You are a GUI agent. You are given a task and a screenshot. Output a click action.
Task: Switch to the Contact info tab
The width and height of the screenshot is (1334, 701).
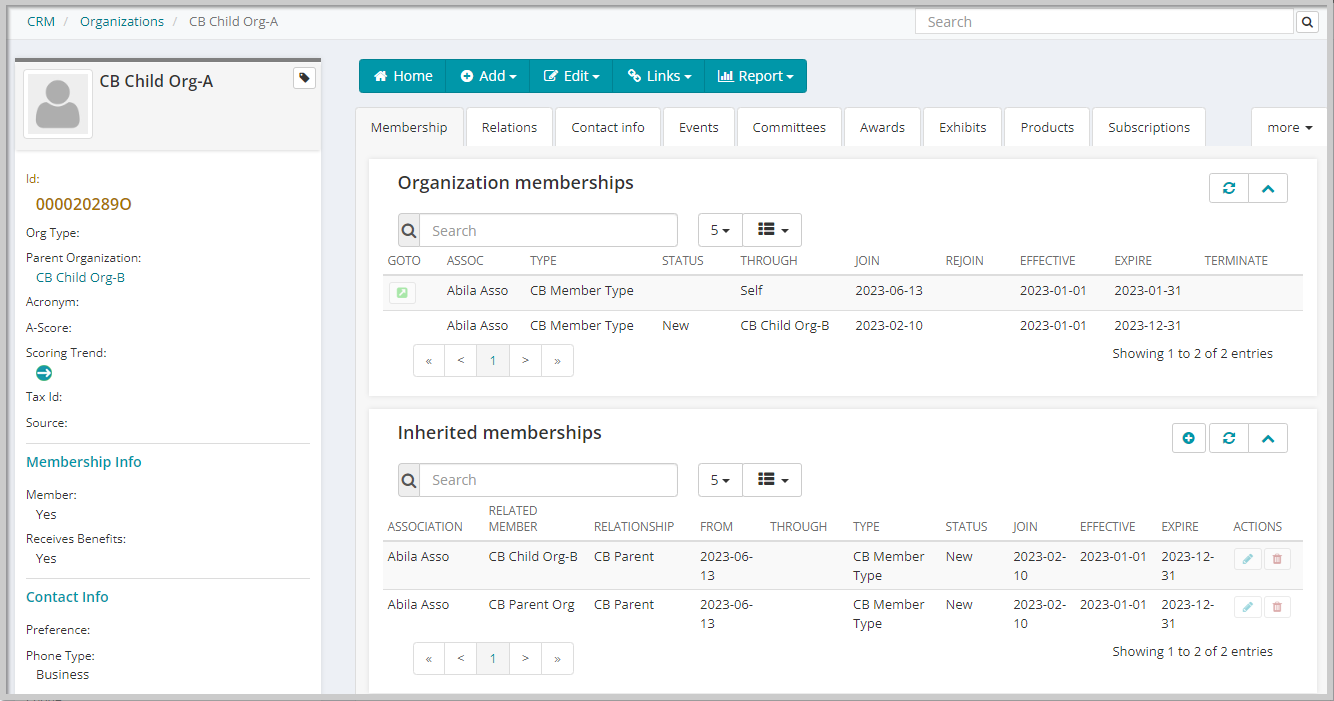coord(608,127)
